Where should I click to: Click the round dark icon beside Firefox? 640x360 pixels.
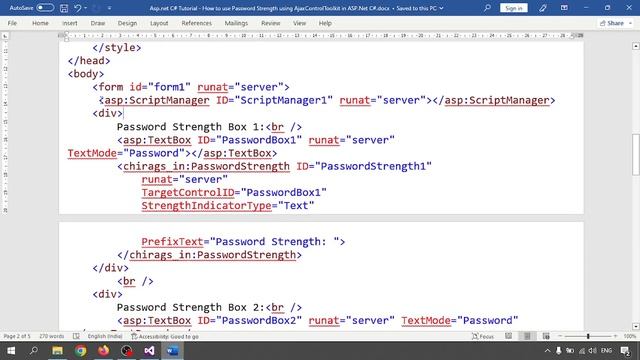pos(126,351)
